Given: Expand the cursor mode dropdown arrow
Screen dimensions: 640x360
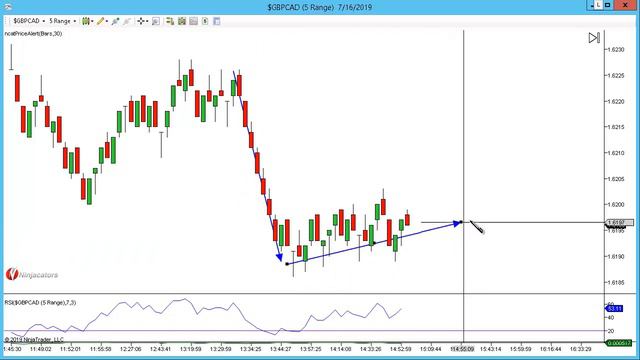Looking at the screenshot, I should coord(147,21).
